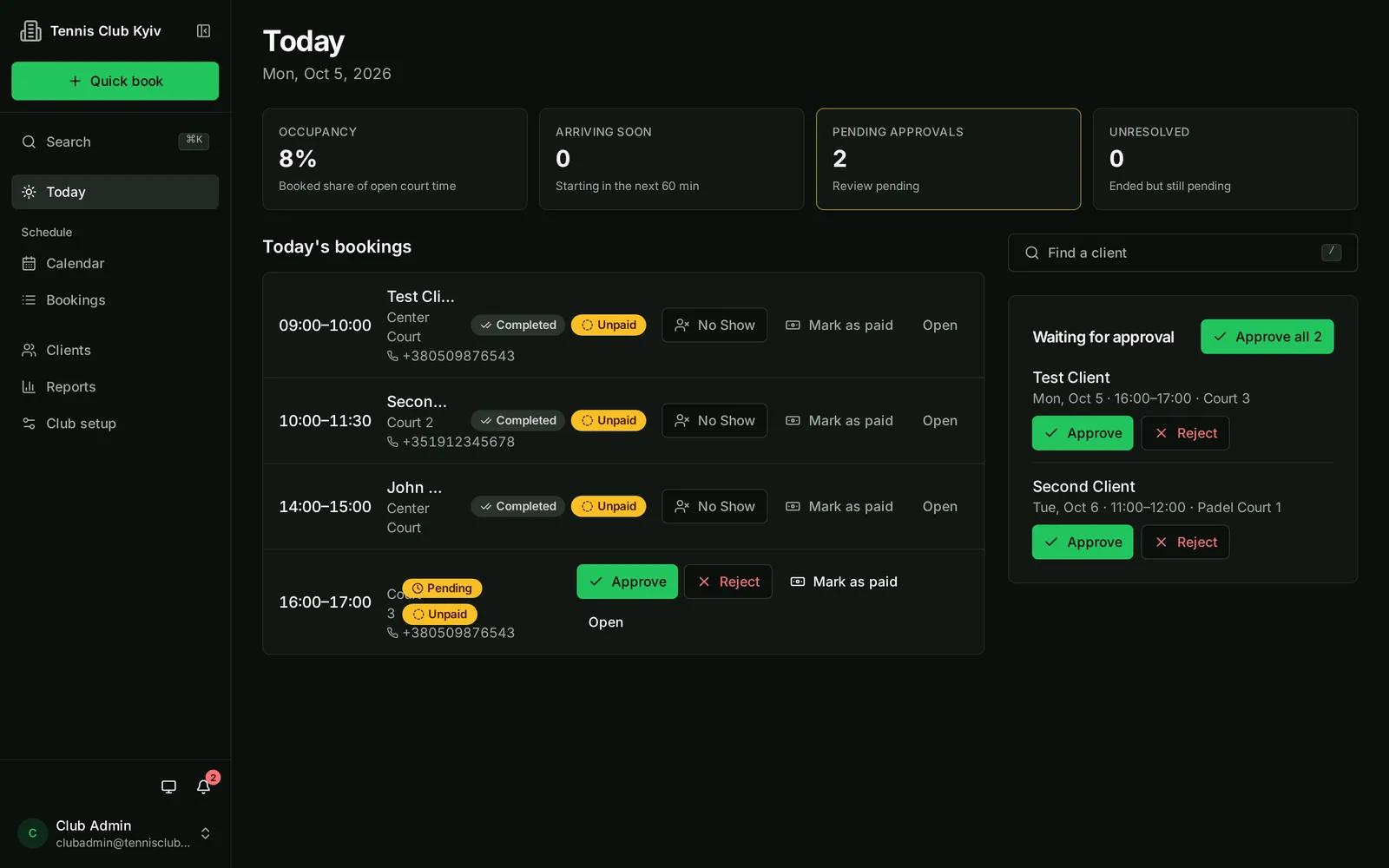Click the Occupancy 8% card

coord(395,159)
